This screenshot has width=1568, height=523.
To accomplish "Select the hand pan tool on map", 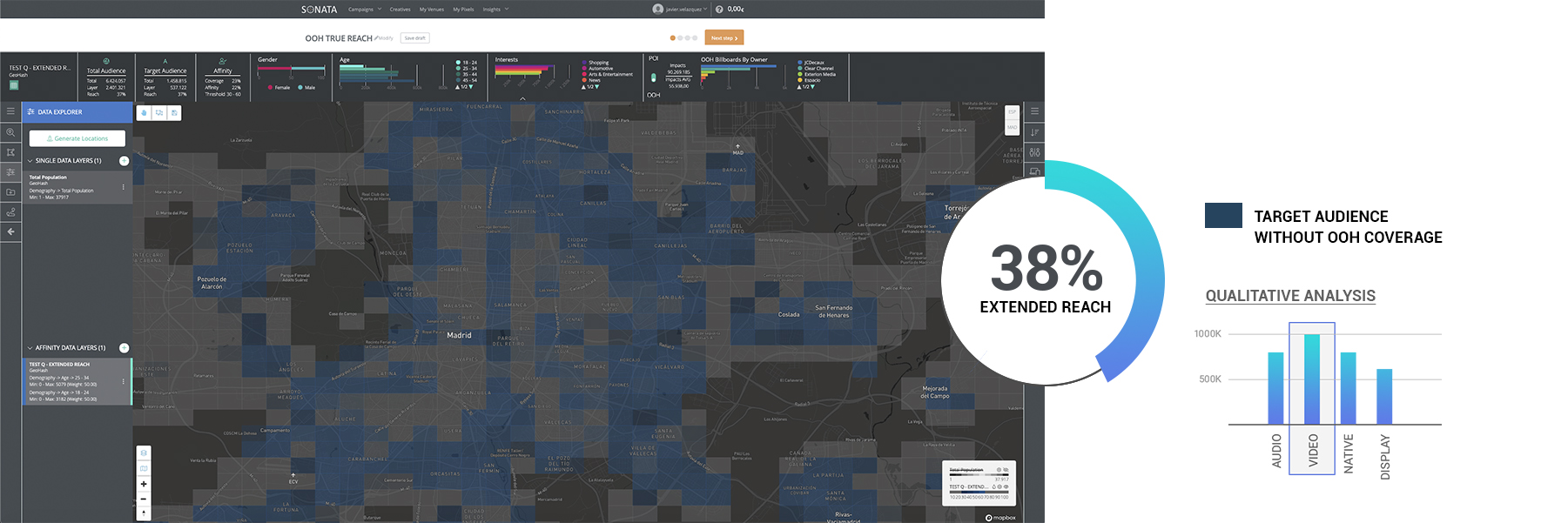I will (144, 113).
